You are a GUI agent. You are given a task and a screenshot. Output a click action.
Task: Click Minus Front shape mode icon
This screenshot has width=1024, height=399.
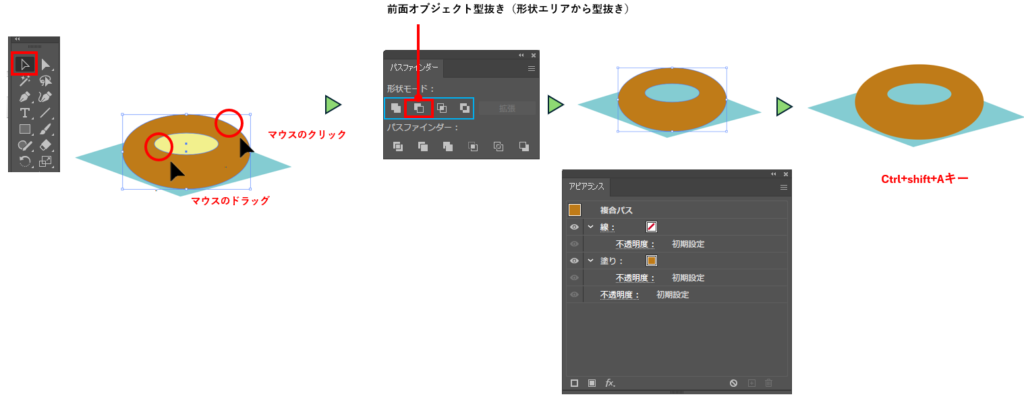point(419,108)
